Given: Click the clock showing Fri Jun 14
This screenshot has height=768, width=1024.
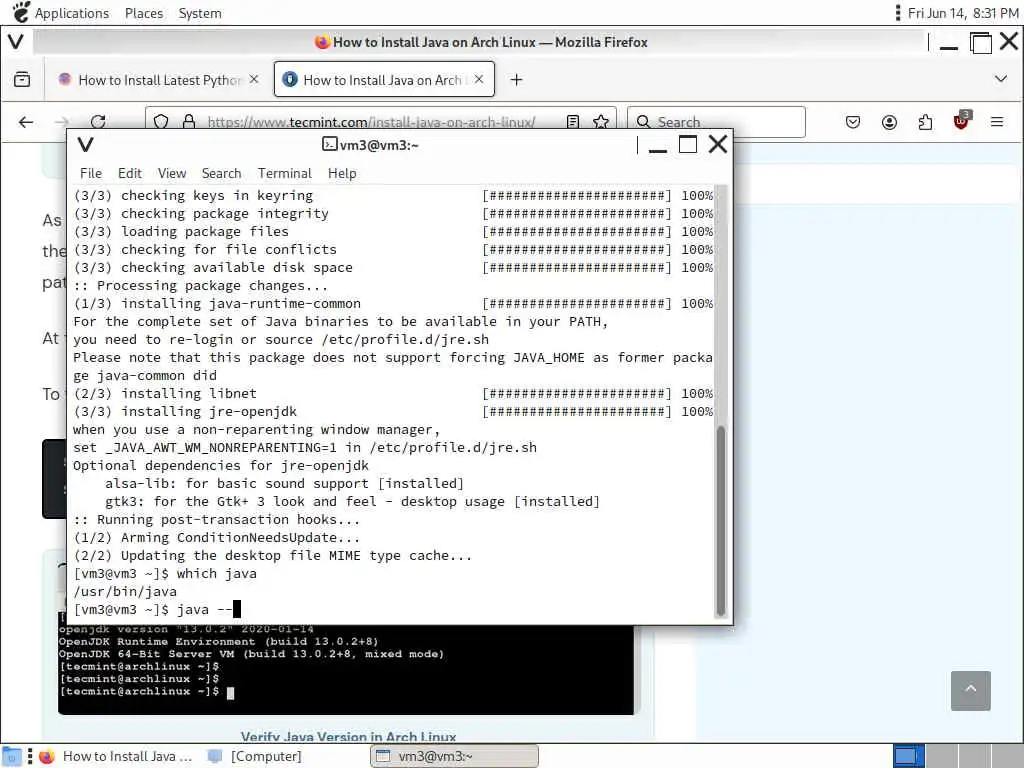Looking at the screenshot, I should (x=963, y=13).
